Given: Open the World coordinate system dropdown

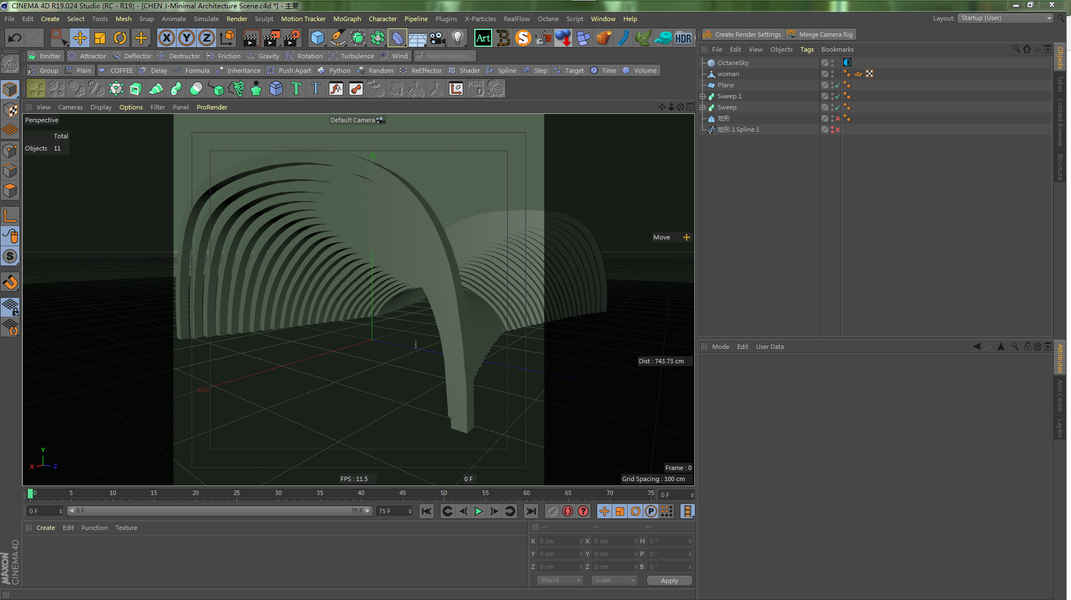Looking at the screenshot, I should pyautogui.click(x=559, y=580).
